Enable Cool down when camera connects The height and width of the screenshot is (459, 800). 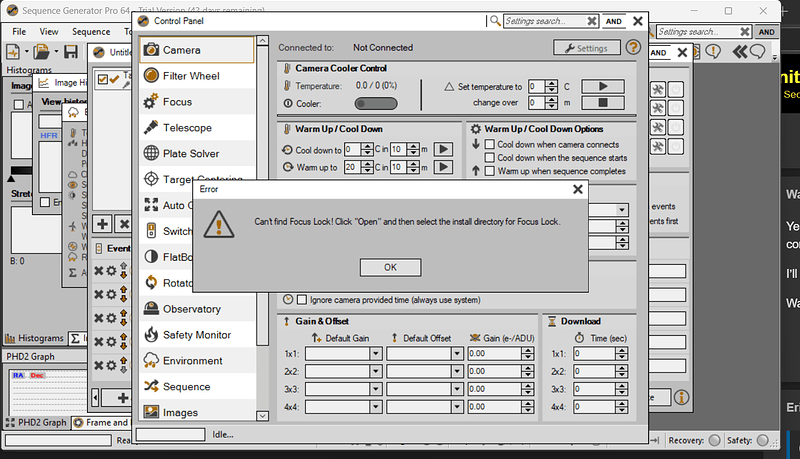coord(490,144)
